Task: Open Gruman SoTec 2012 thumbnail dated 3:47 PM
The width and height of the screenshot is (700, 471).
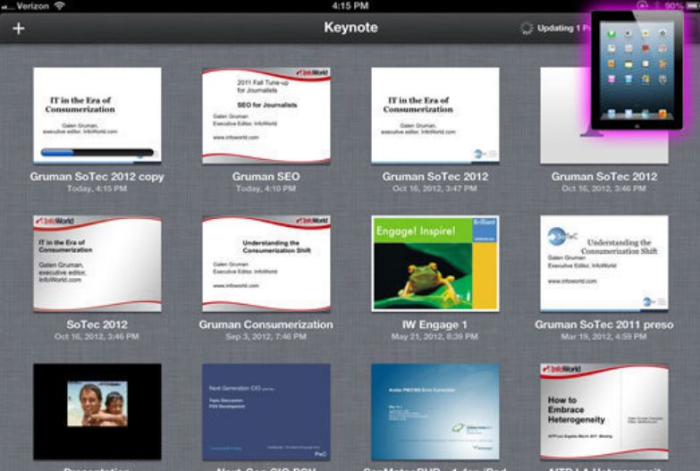Action: (x=435, y=116)
